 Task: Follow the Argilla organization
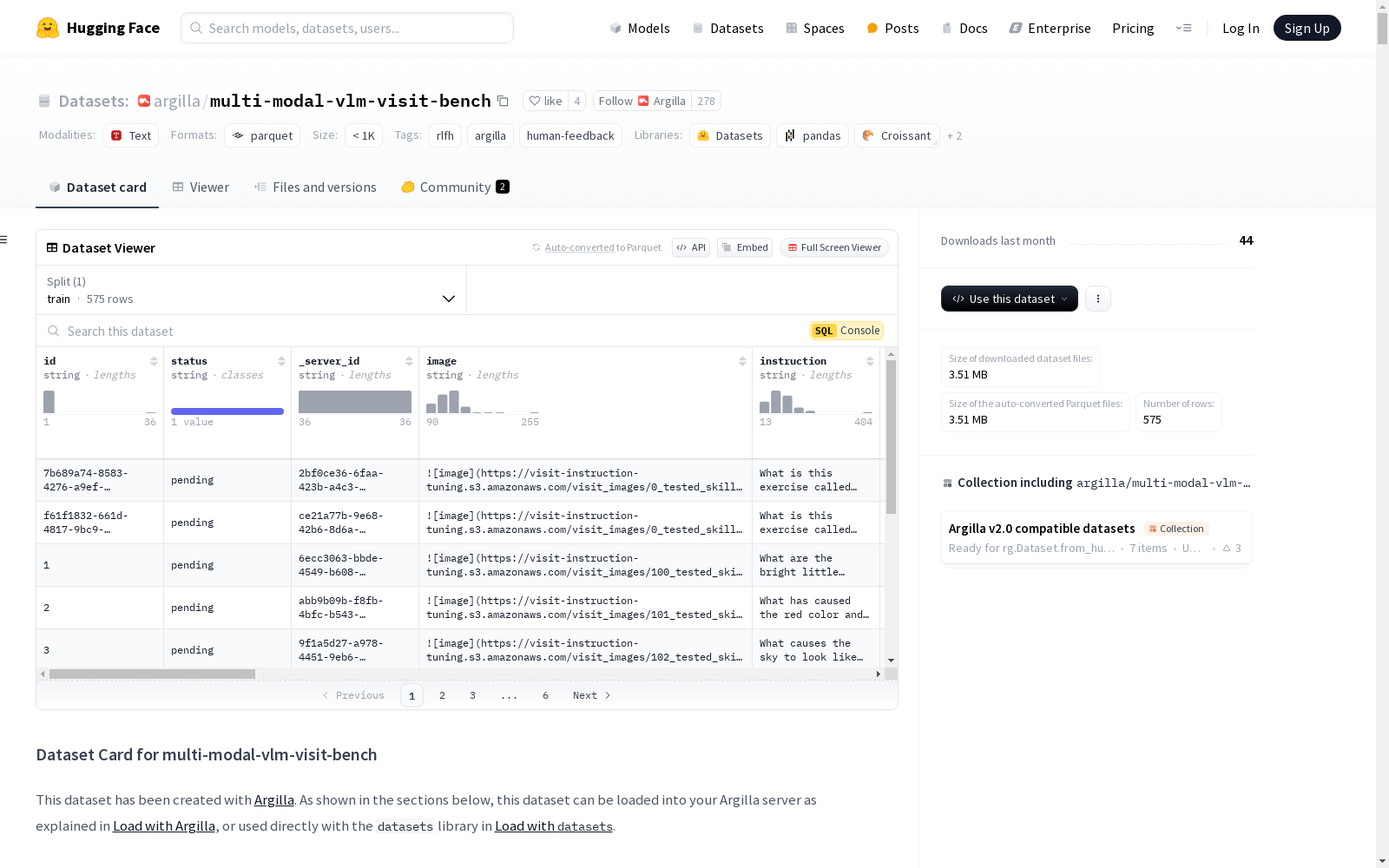[x=642, y=101]
